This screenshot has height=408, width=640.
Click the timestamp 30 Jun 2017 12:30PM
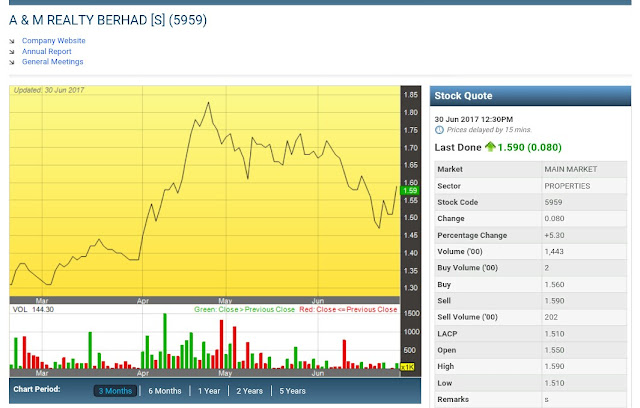(473, 120)
